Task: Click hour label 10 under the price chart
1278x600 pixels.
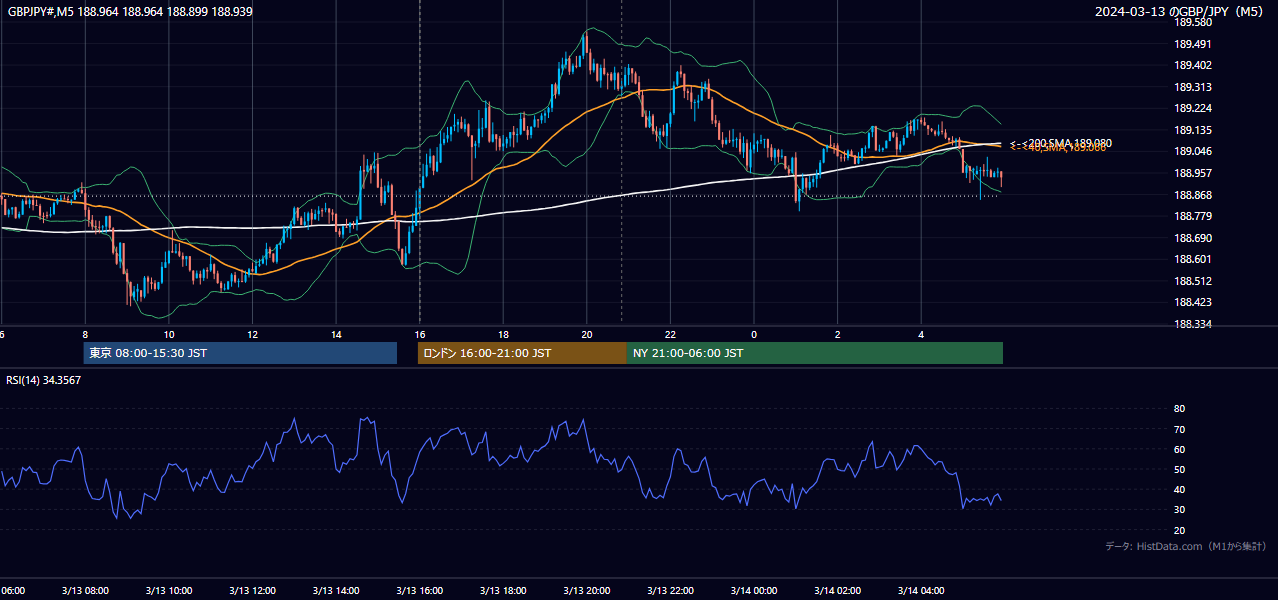Action: click(169, 334)
